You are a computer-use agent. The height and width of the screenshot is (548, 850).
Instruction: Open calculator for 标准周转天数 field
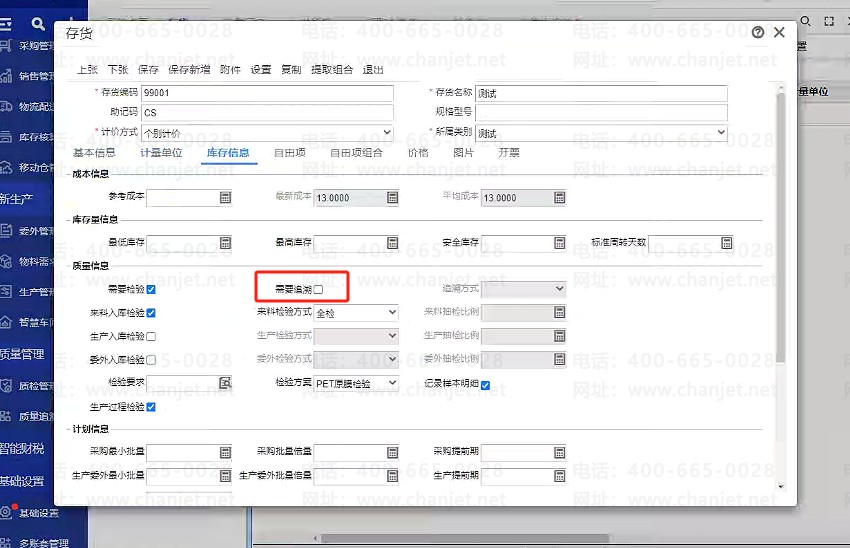[727, 243]
